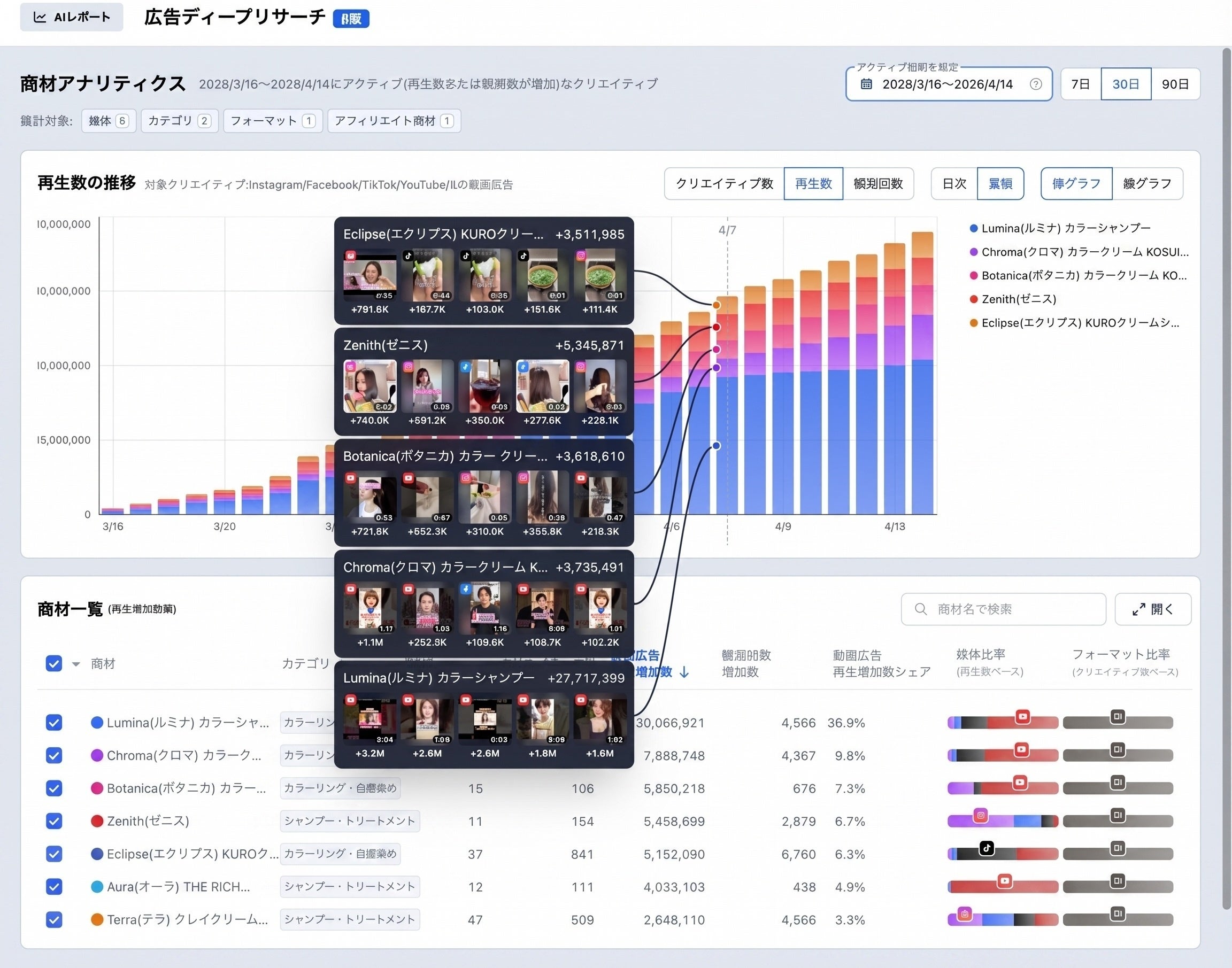1232x968 pixels.
Task: Open the カテゴリ filter dropdown chip
Action: tap(179, 121)
